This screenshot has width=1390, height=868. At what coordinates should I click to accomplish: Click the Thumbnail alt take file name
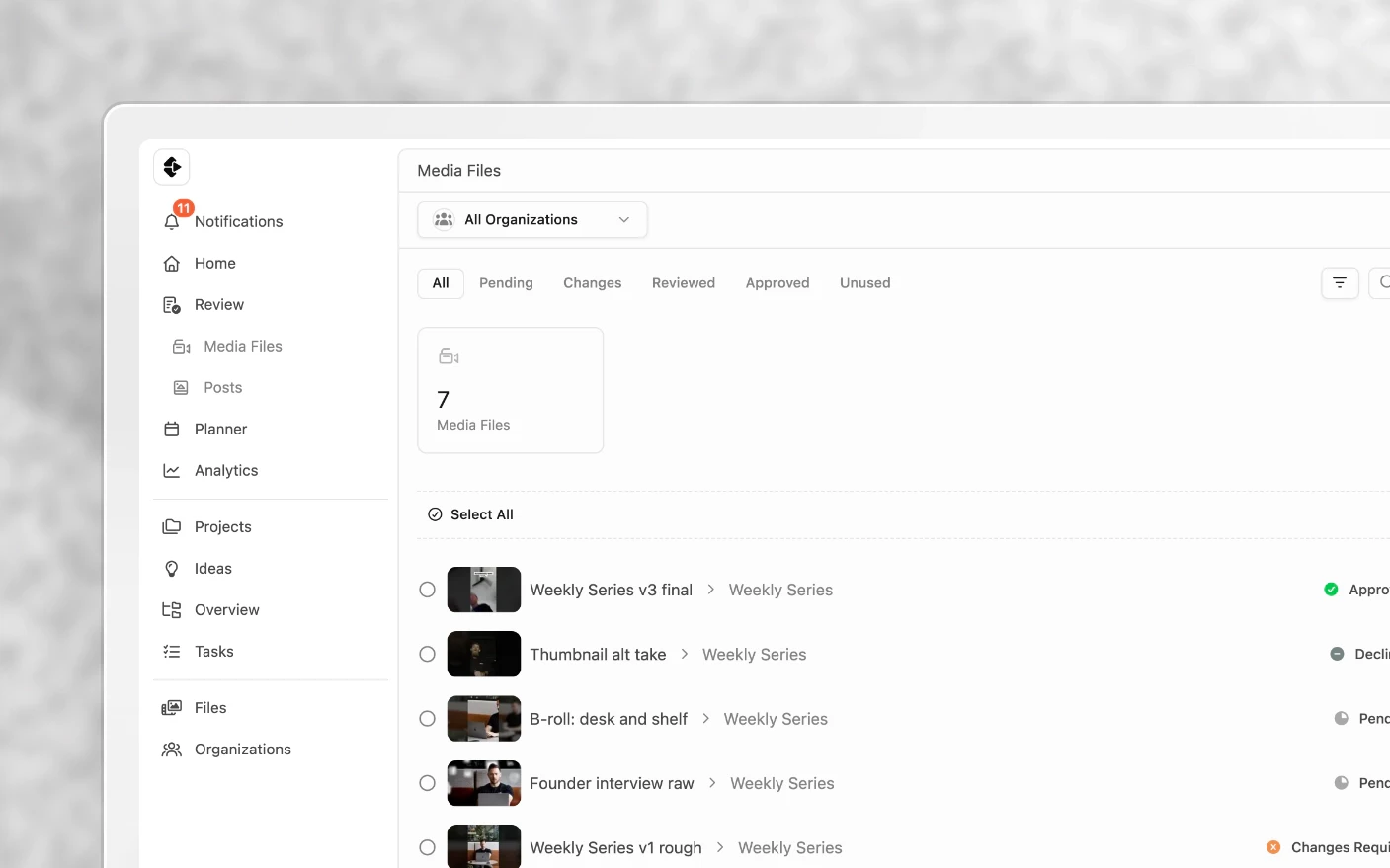[x=598, y=654]
